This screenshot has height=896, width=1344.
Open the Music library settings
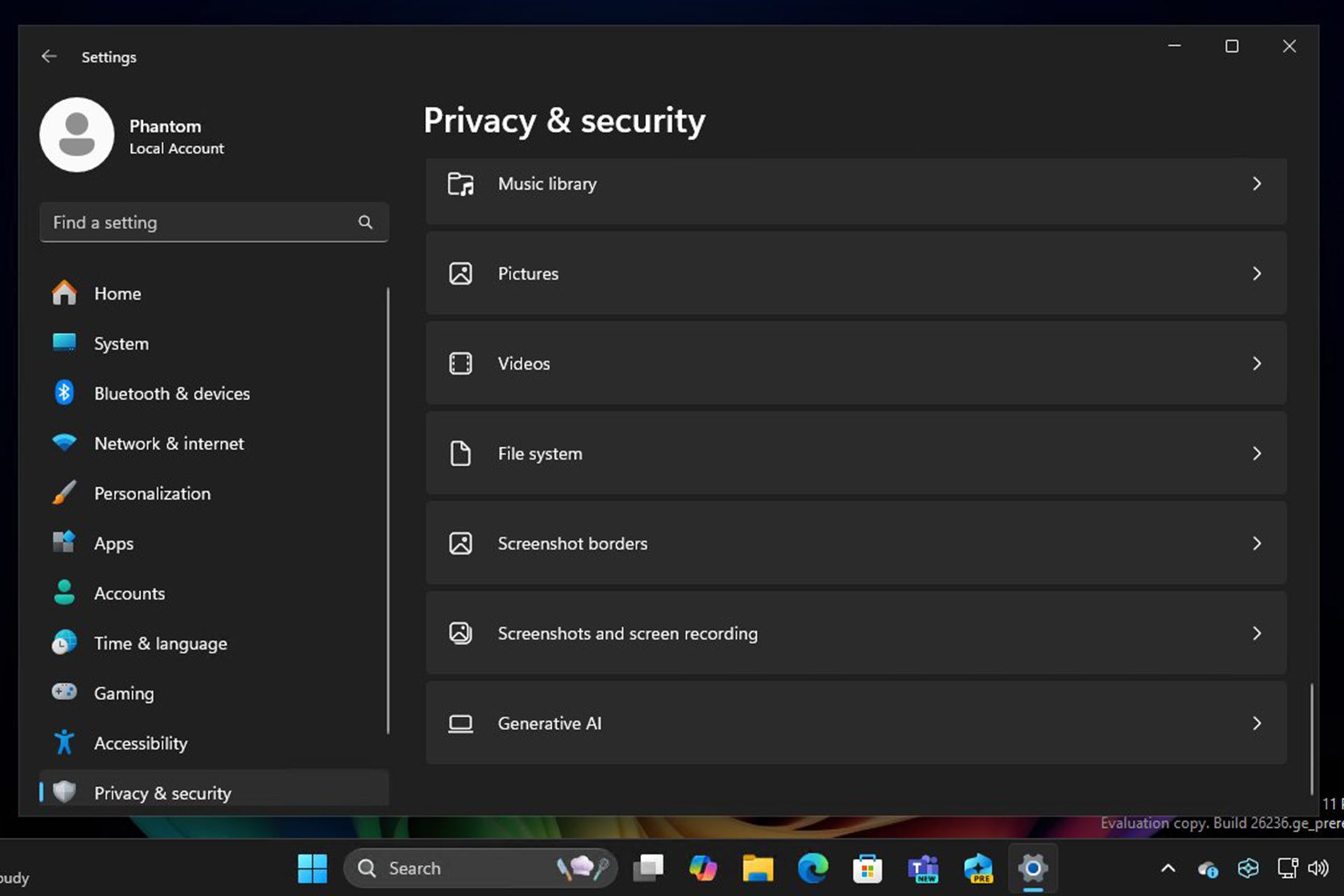click(x=855, y=183)
